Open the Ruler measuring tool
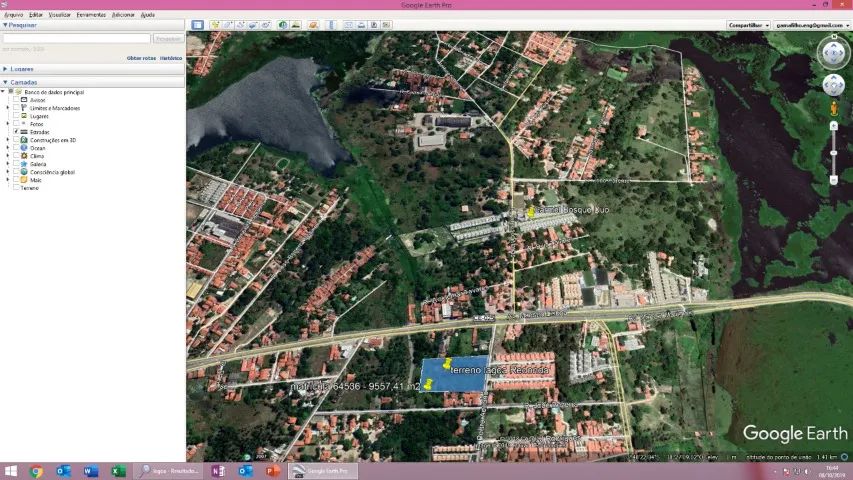The width and height of the screenshot is (853, 480). (331, 25)
